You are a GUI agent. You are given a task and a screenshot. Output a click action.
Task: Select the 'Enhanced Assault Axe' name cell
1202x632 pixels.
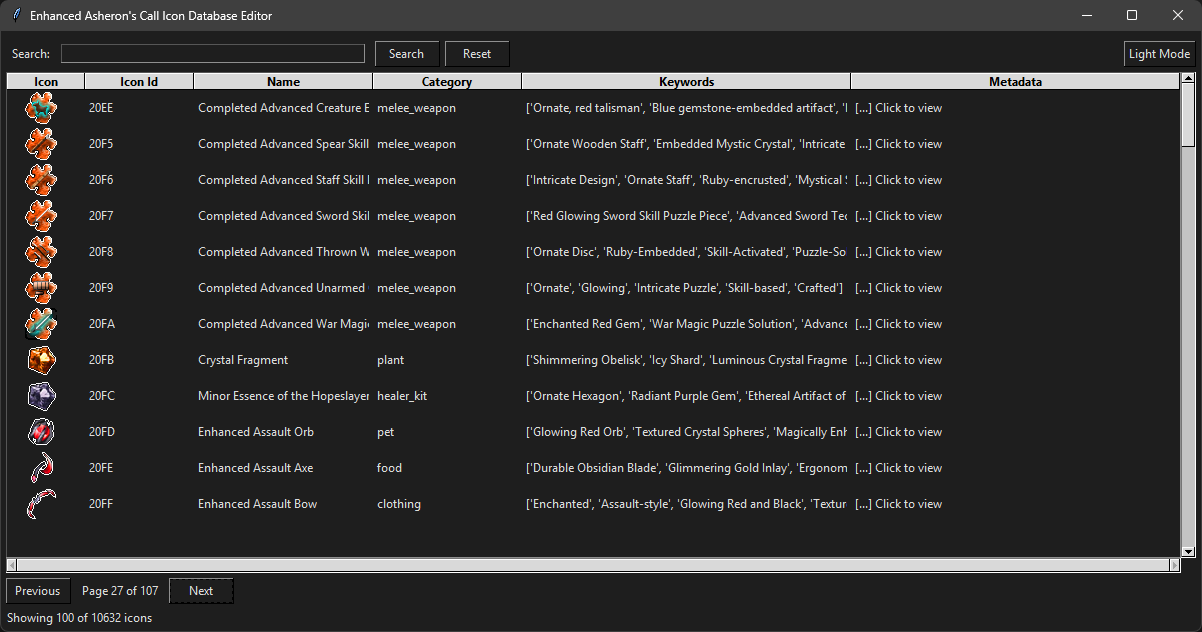point(256,468)
